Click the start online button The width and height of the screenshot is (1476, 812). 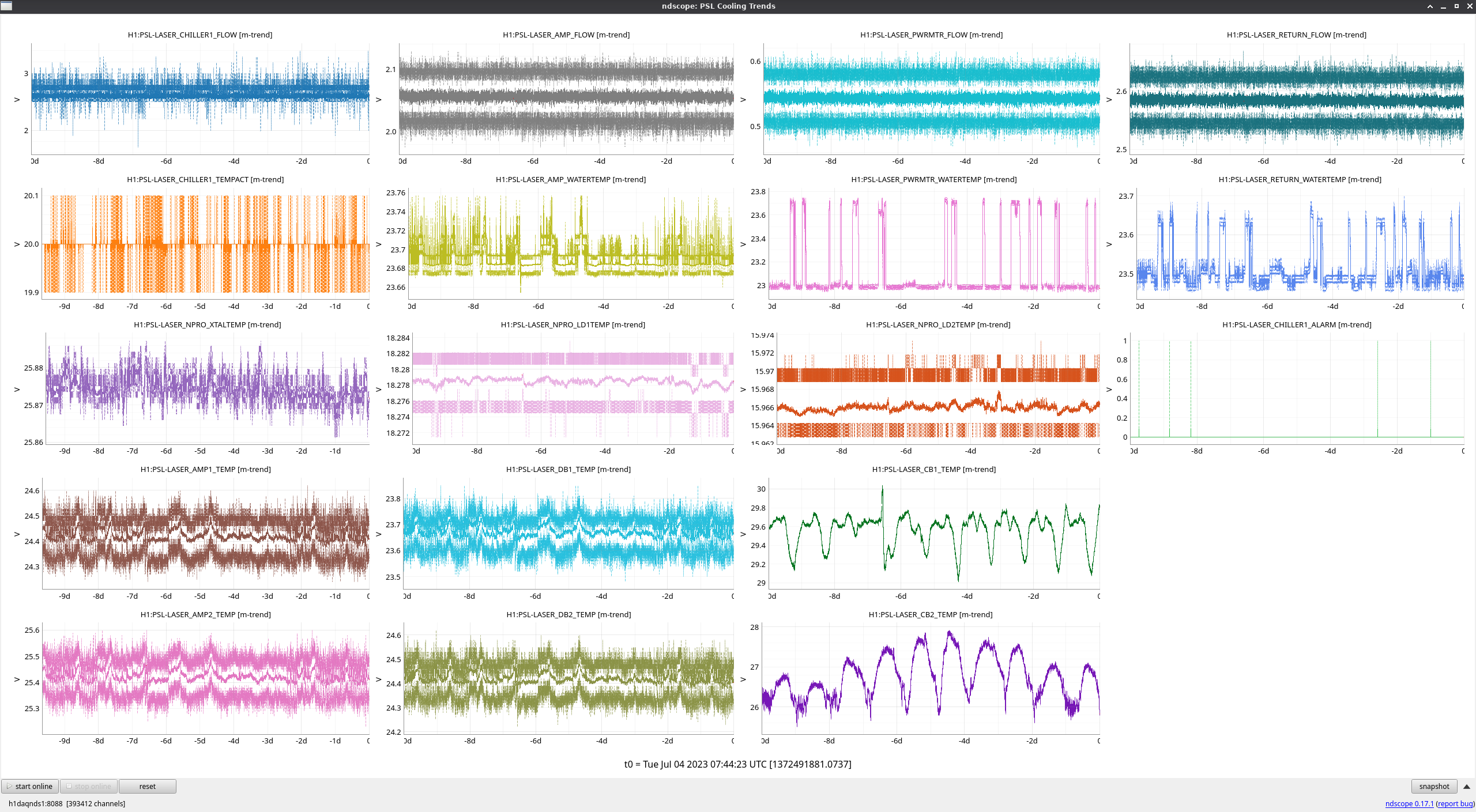[x=30, y=786]
